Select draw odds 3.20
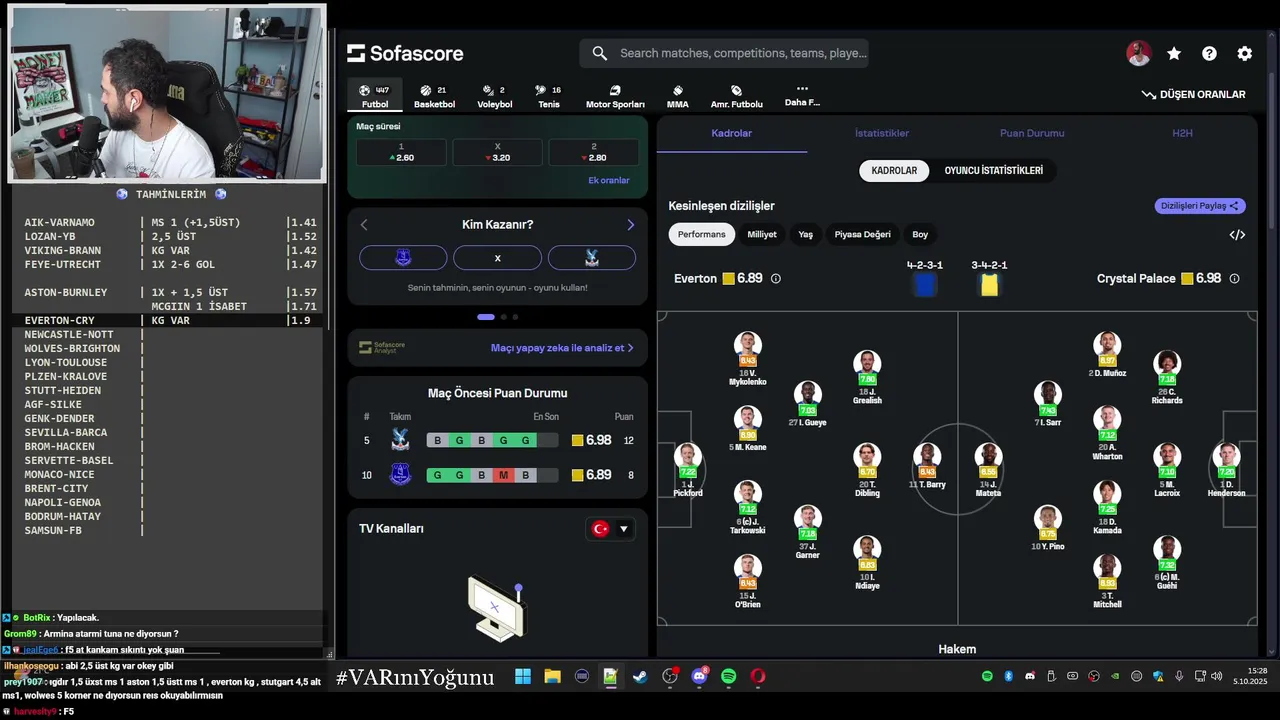This screenshot has width=1280, height=720. coord(497,152)
